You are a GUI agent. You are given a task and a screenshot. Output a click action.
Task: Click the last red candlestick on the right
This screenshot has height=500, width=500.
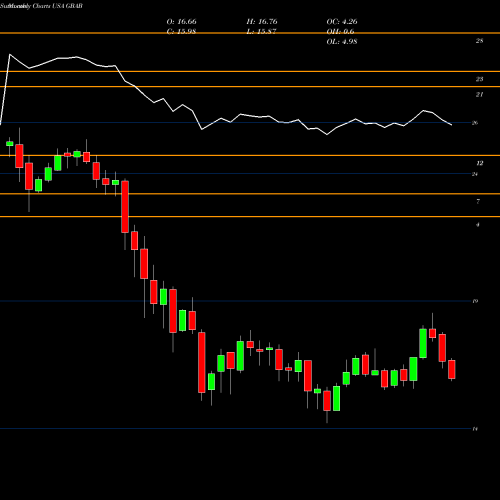coord(452,369)
